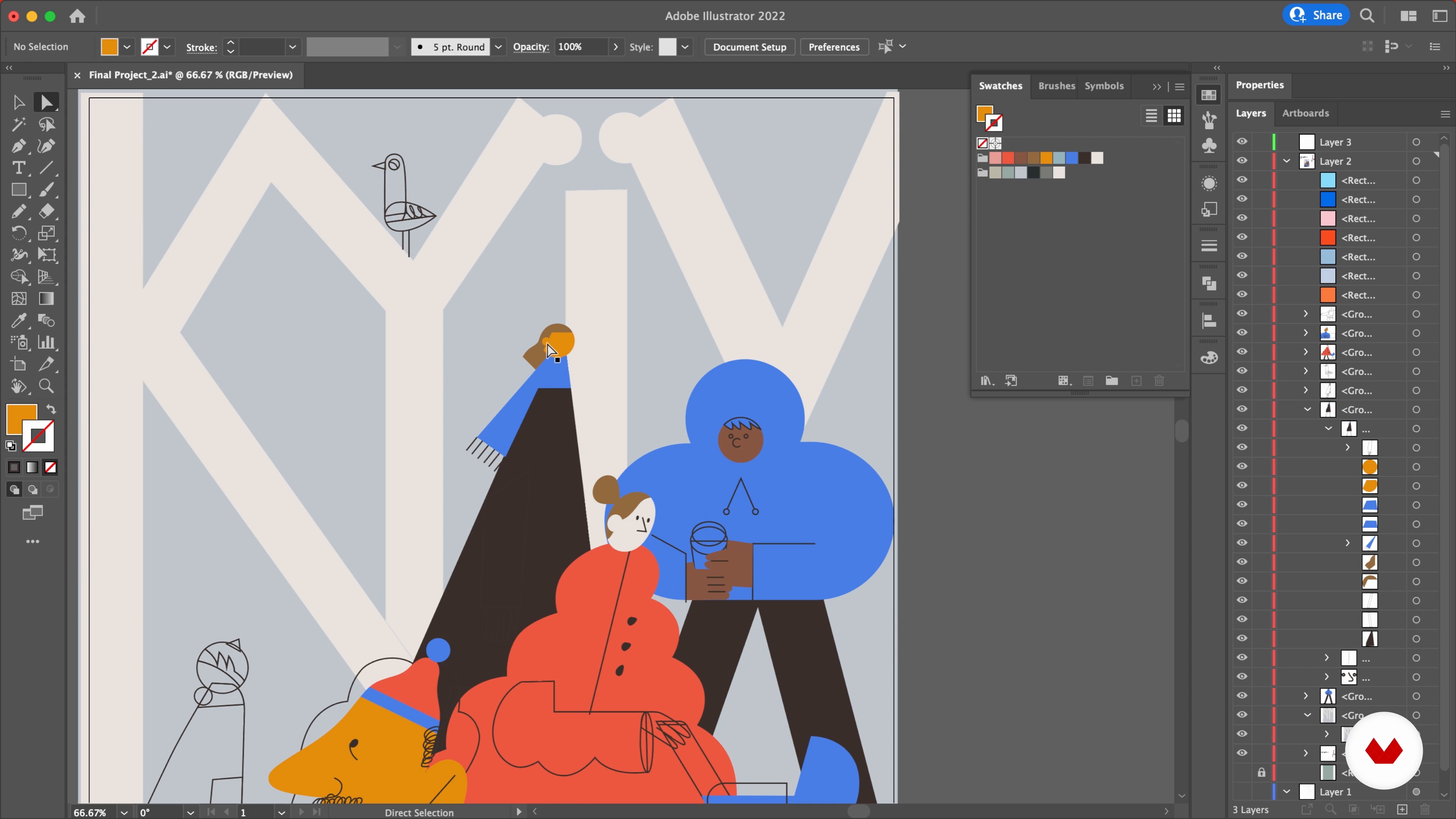Screen dimensions: 1456x819
Task: Select the Scale tool
Action: point(46,234)
